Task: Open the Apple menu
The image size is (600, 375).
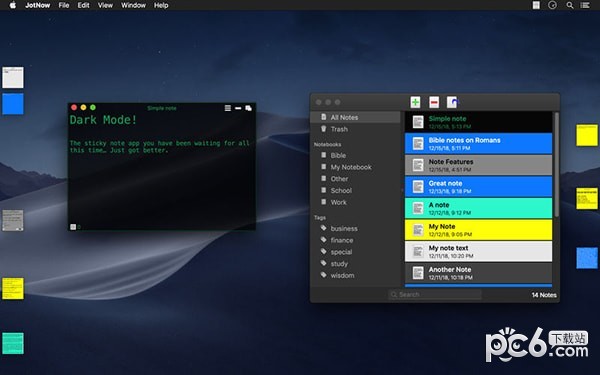Action: point(13,5)
